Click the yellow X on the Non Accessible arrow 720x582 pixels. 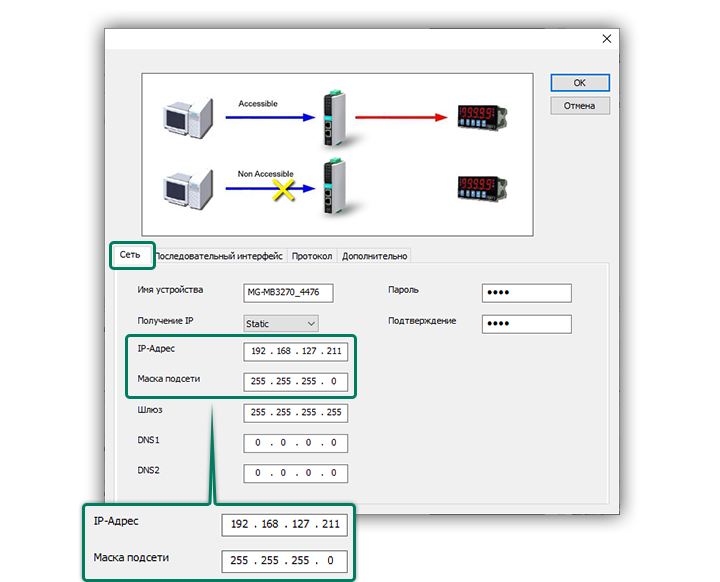[x=283, y=188]
